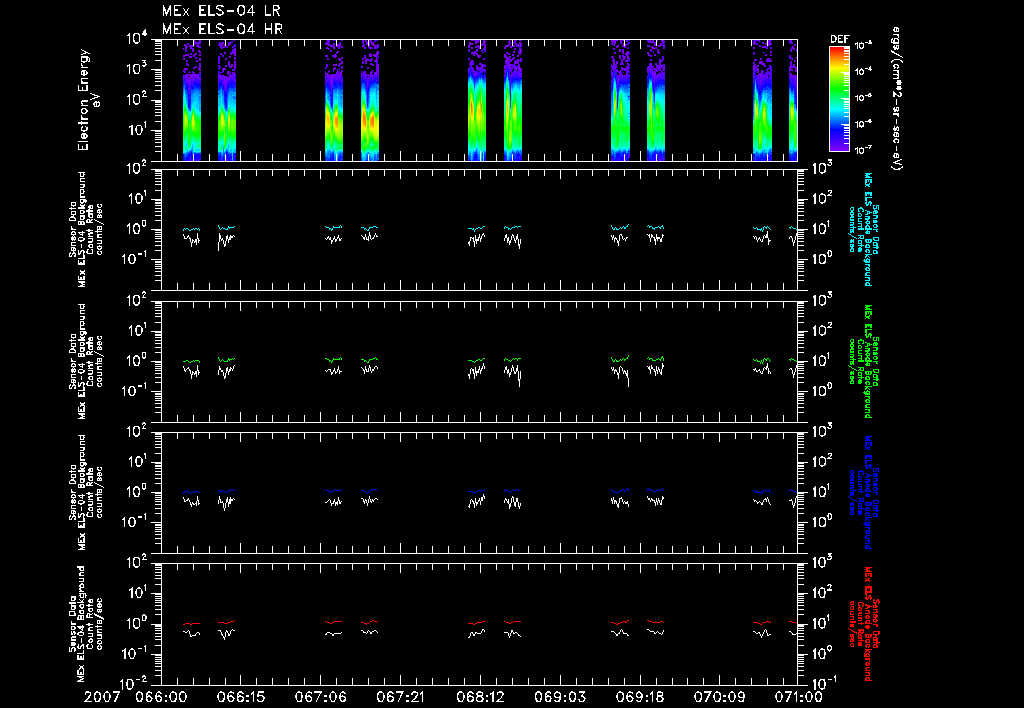Click left axis label of the green trace panel

86,361
